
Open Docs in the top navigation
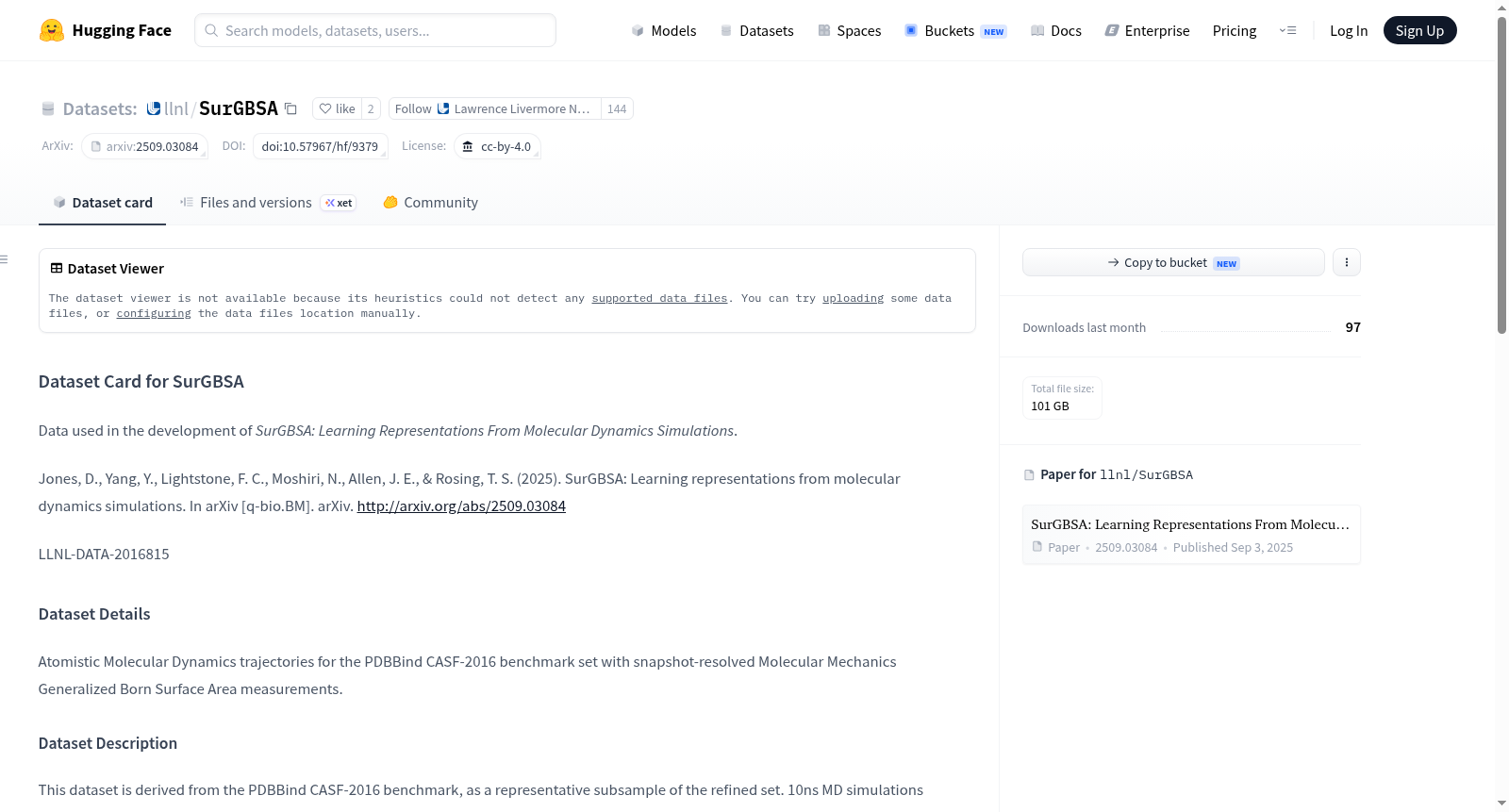click(1056, 31)
